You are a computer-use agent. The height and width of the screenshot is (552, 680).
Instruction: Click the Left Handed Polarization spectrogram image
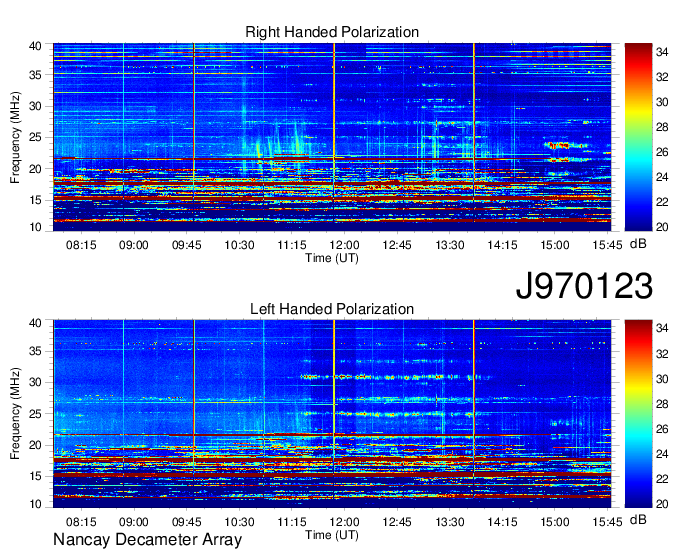pyautogui.click(x=332, y=414)
